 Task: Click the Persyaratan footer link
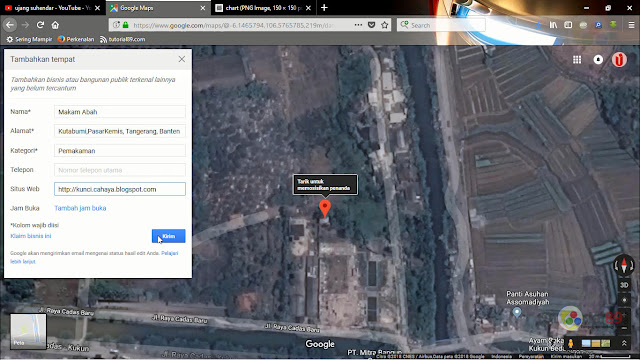coord(531,356)
